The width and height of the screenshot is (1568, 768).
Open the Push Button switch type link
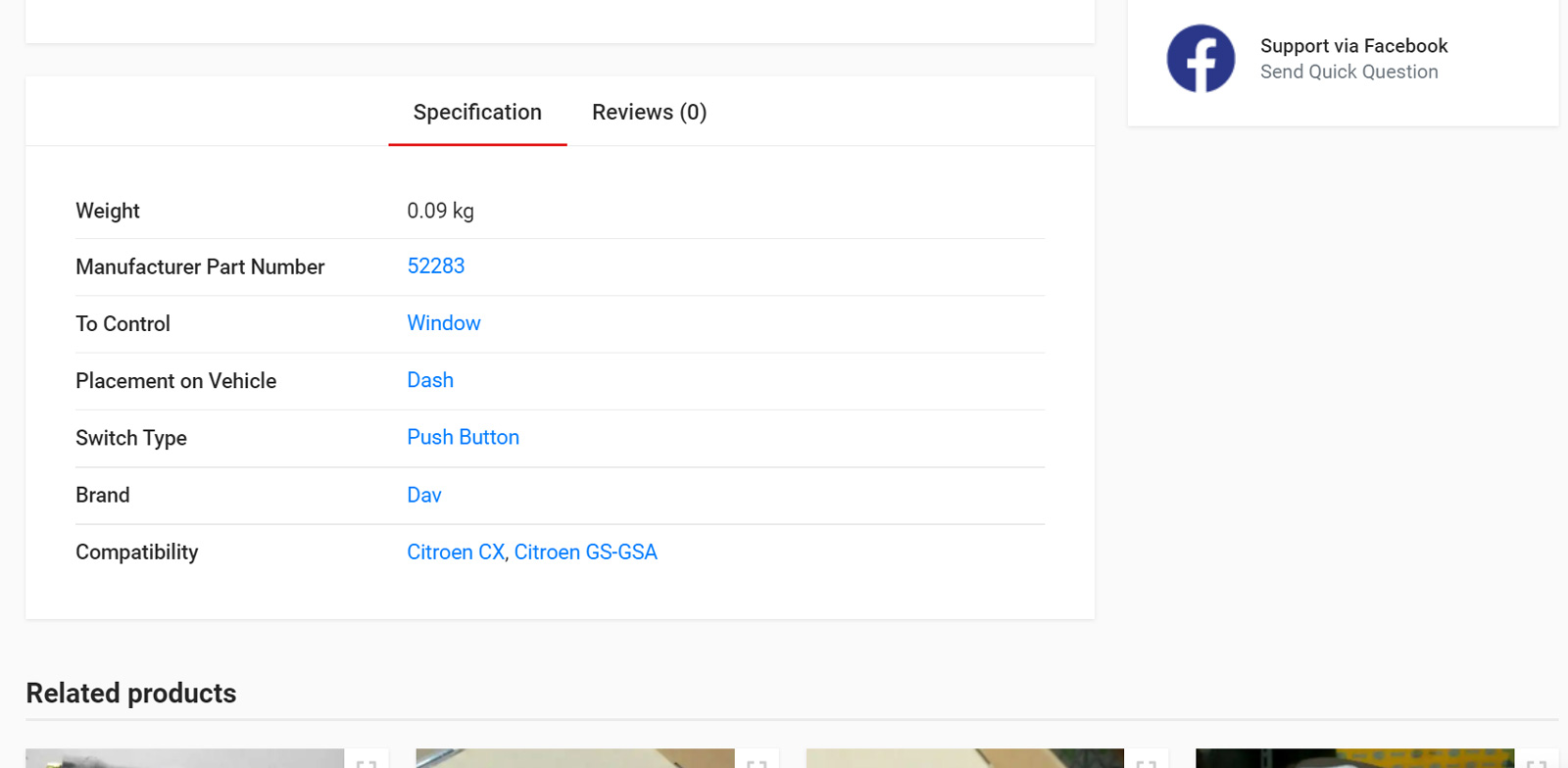(464, 438)
